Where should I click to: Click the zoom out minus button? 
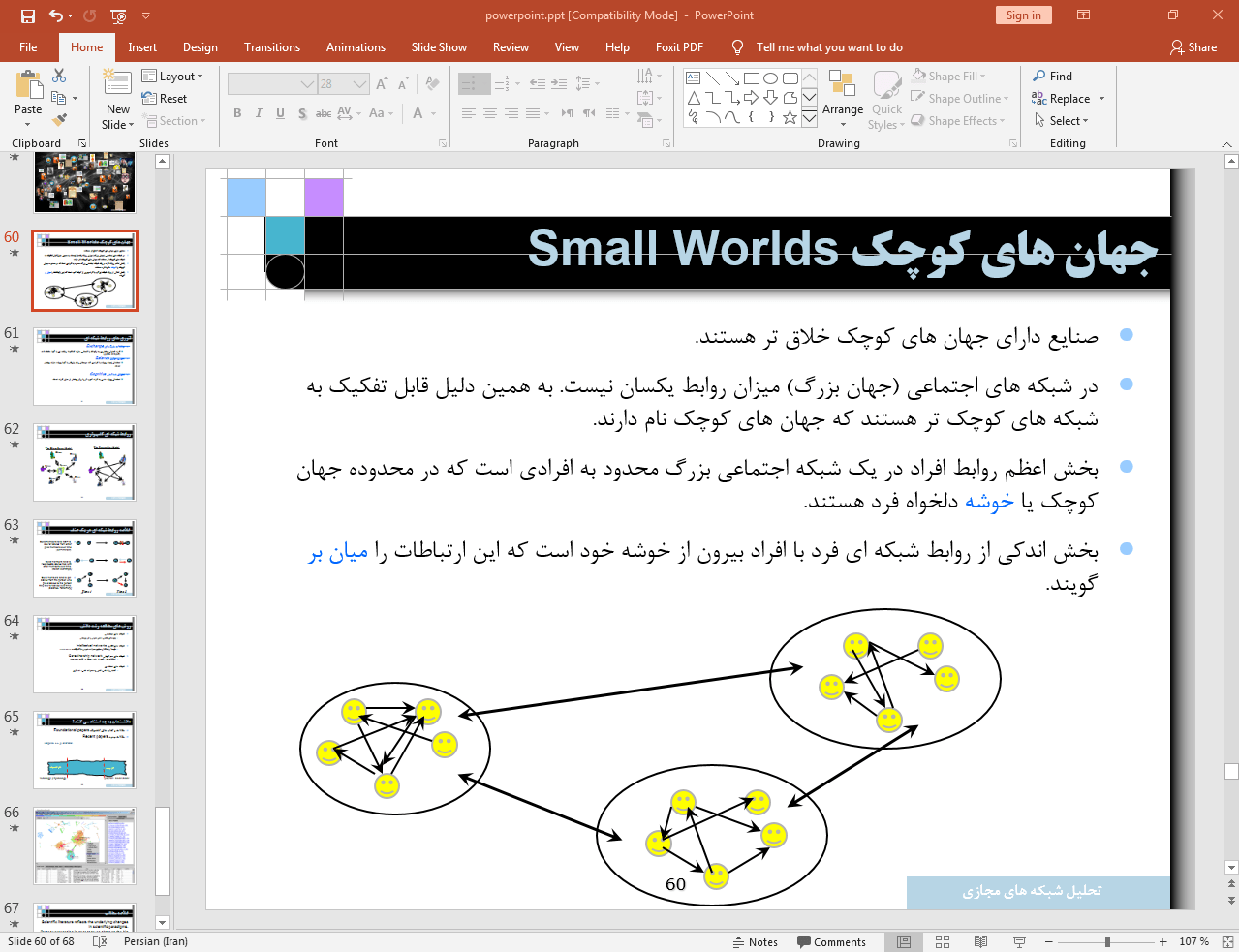[x=1048, y=941]
